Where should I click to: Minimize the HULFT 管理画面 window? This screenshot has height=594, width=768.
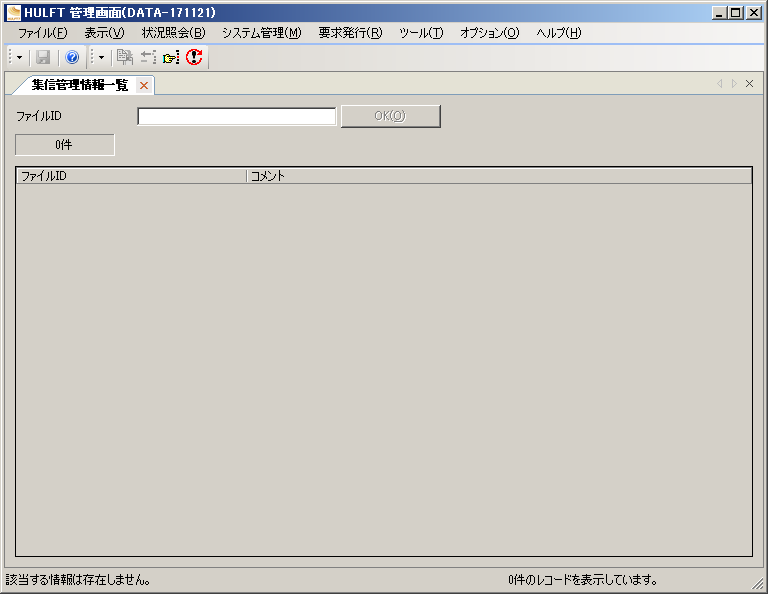point(719,13)
